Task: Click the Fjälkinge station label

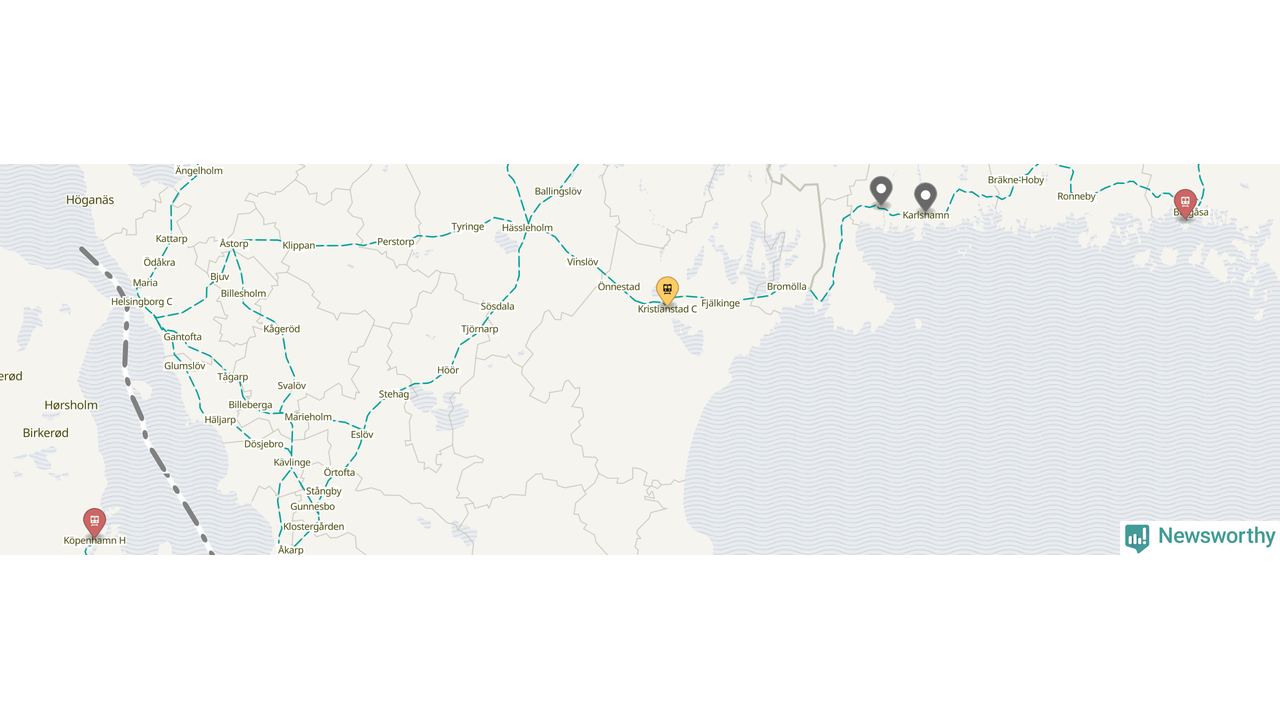Action: click(721, 303)
